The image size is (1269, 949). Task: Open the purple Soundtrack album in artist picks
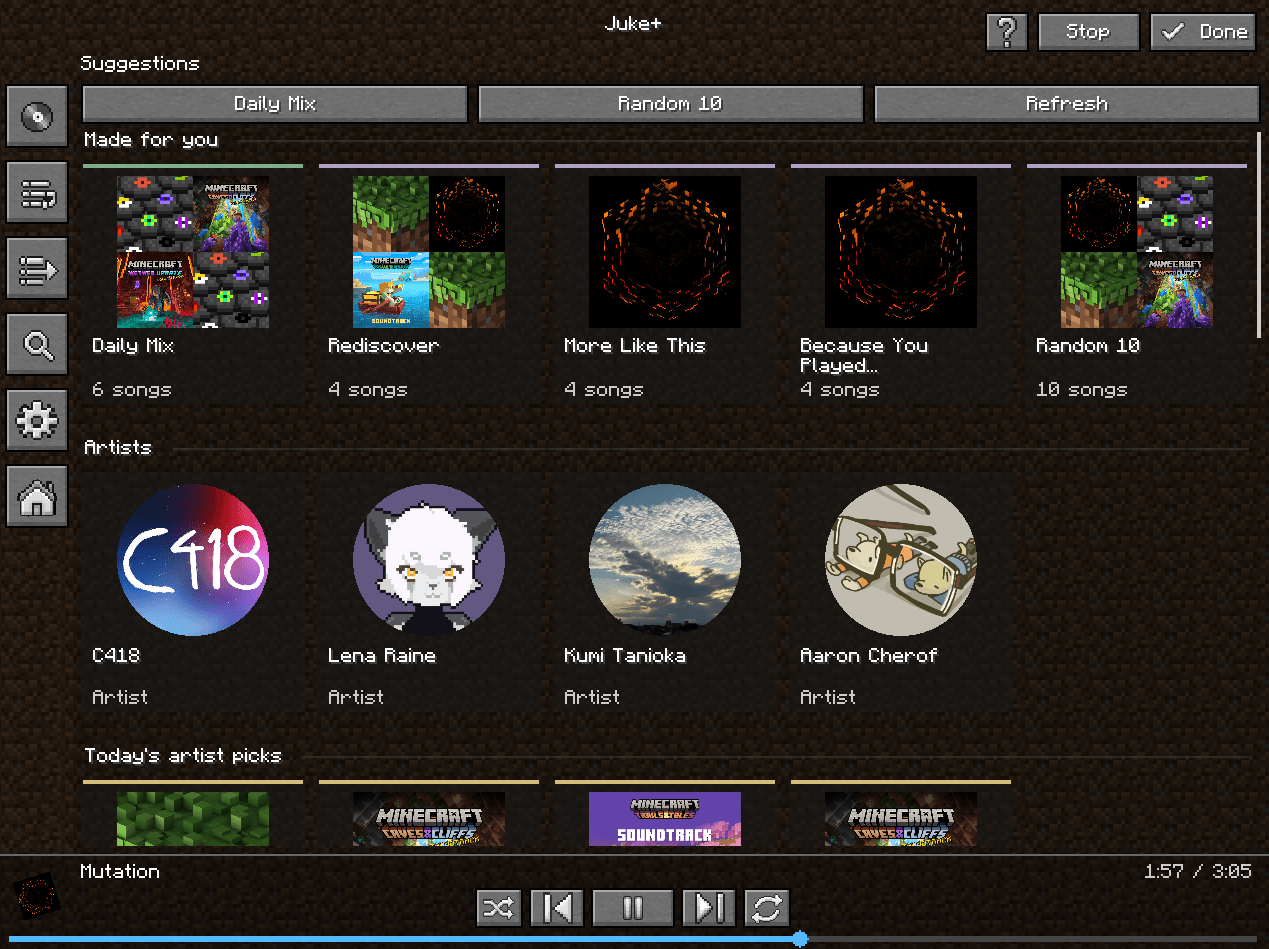(665, 819)
